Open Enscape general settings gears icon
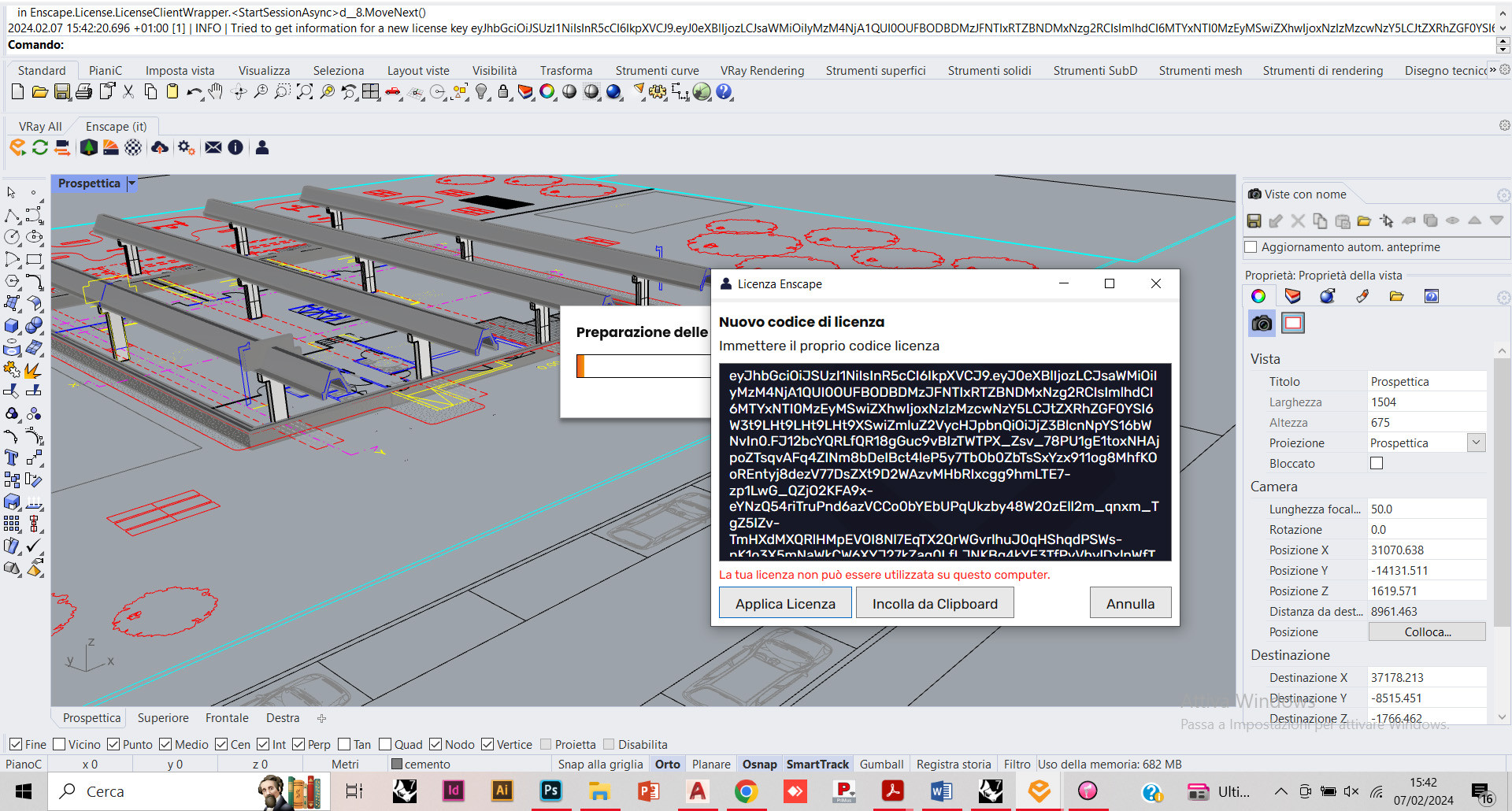Image resolution: width=1512 pixels, height=811 pixels. 187,147
